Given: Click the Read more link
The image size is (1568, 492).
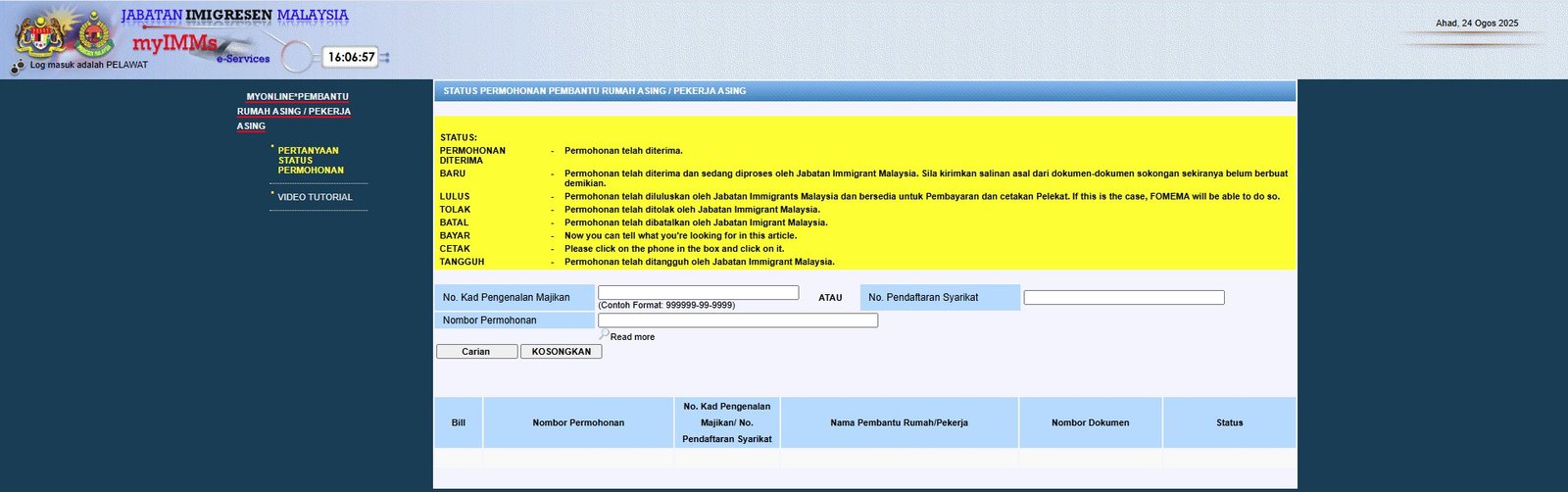Looking at the screenshot, I should pos(632,337).
